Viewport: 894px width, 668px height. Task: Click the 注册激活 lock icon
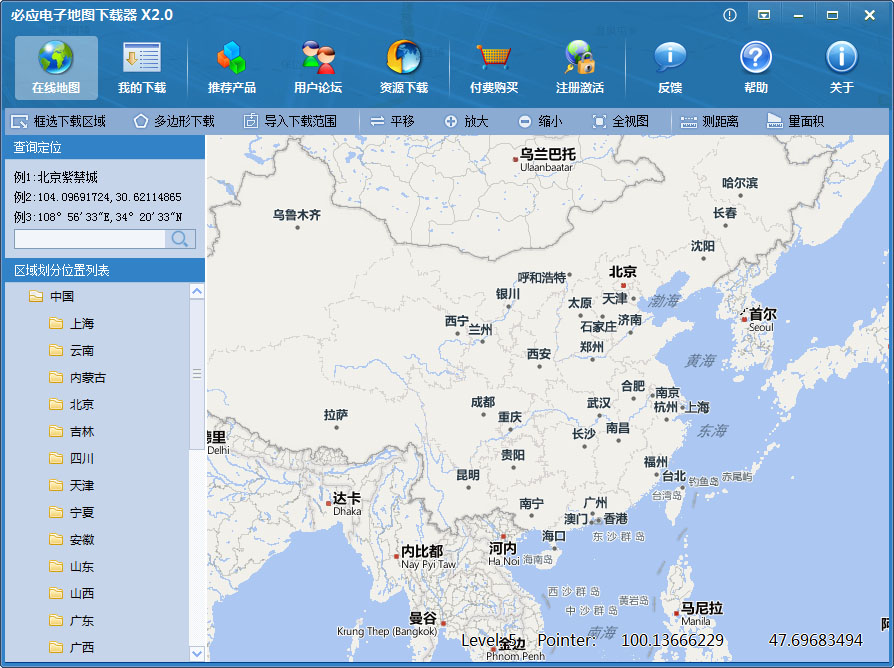(580, 67)
